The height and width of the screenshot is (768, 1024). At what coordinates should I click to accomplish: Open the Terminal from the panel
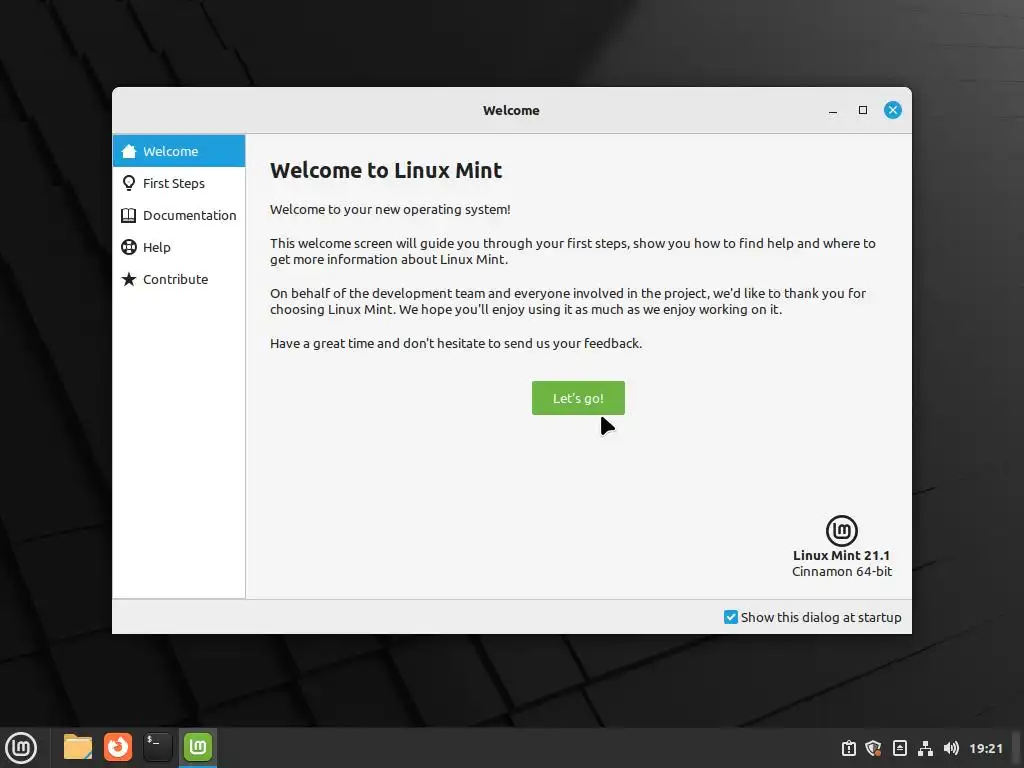[157, 747]
